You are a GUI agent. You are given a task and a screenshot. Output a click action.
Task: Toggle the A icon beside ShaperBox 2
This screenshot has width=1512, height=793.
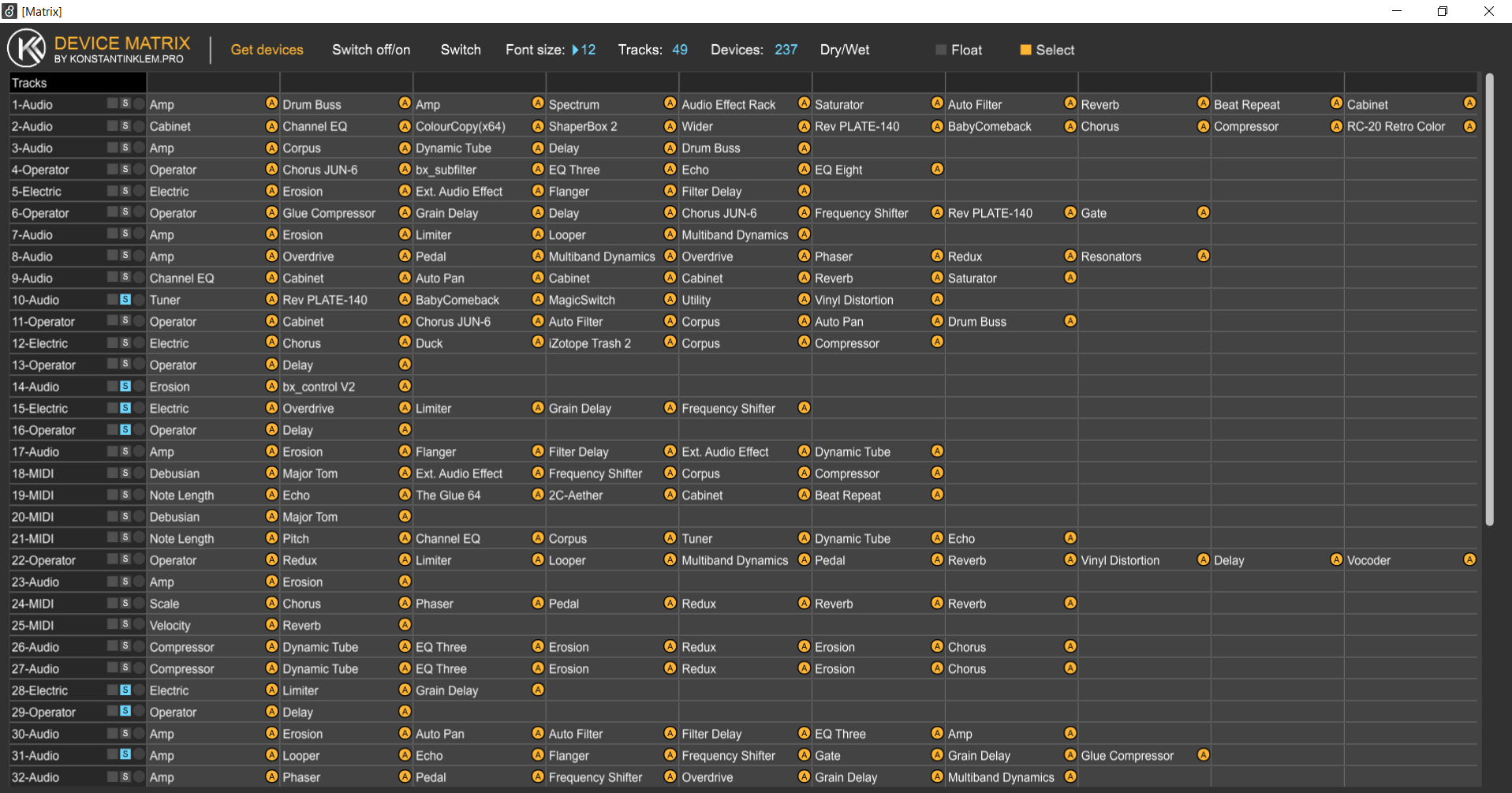pyautogui.click(x=670, y=125)
